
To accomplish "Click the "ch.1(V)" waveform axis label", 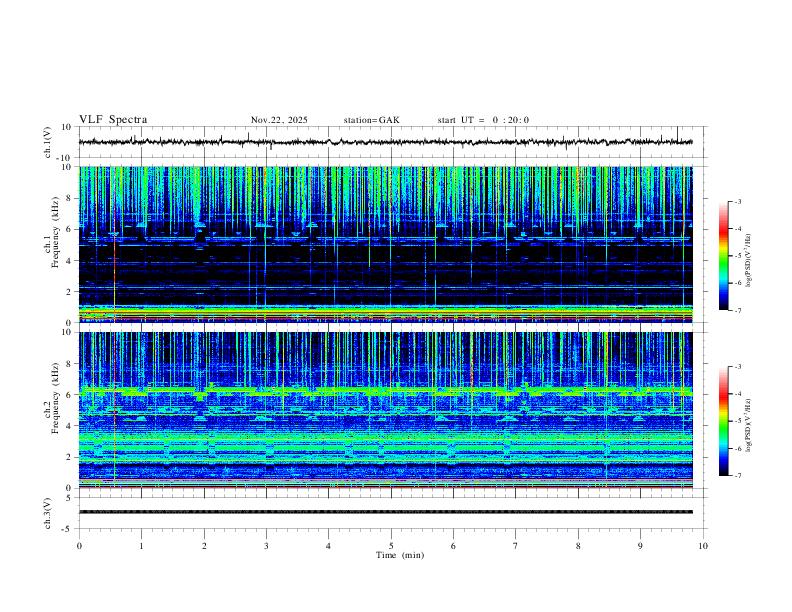I will [x=47, y=142].
